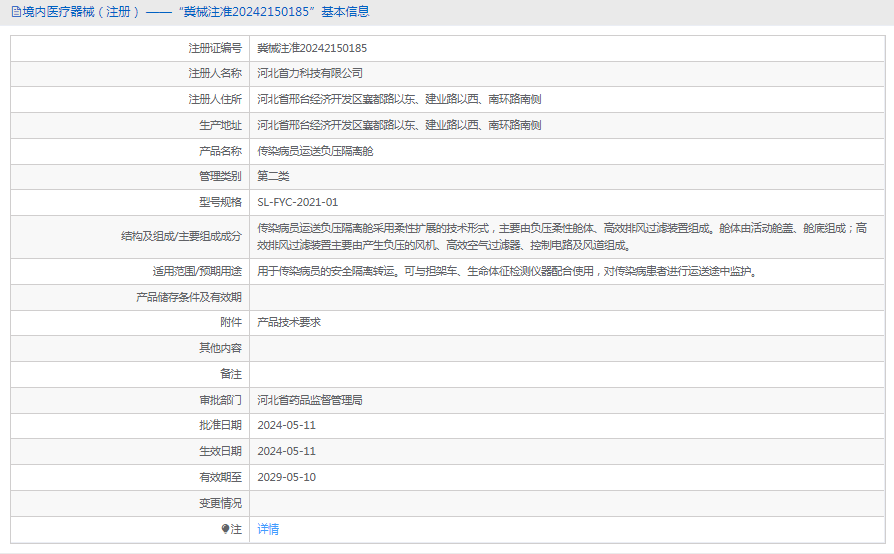Image resolution: width=894 pixels, height=554 pixels.
Task: Click attachment value 产品技术要求
Action: (x=289, y=323)
